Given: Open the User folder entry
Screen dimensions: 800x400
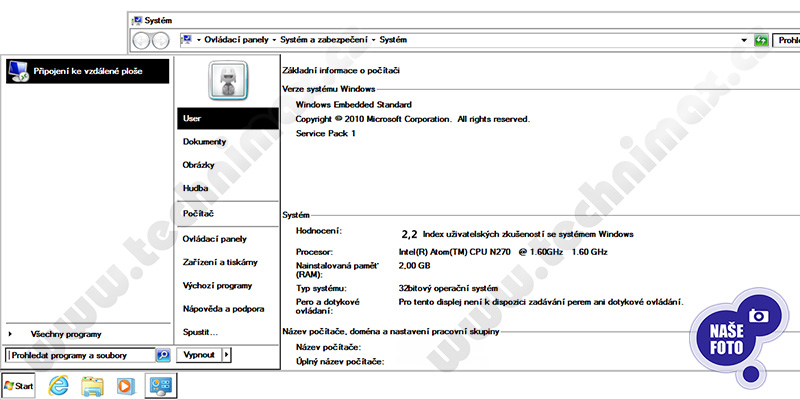Looking at the screenshot, I should pos(228,118).
